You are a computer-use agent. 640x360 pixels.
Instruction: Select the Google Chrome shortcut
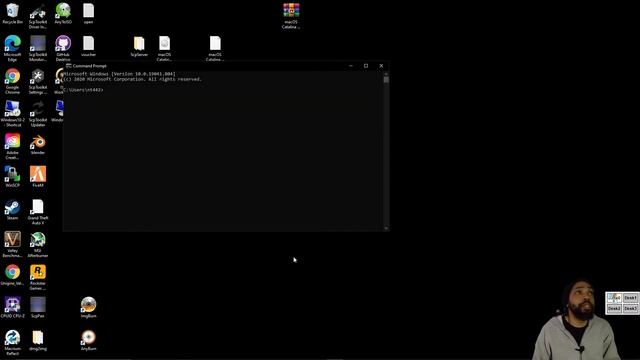coord(12,81)
